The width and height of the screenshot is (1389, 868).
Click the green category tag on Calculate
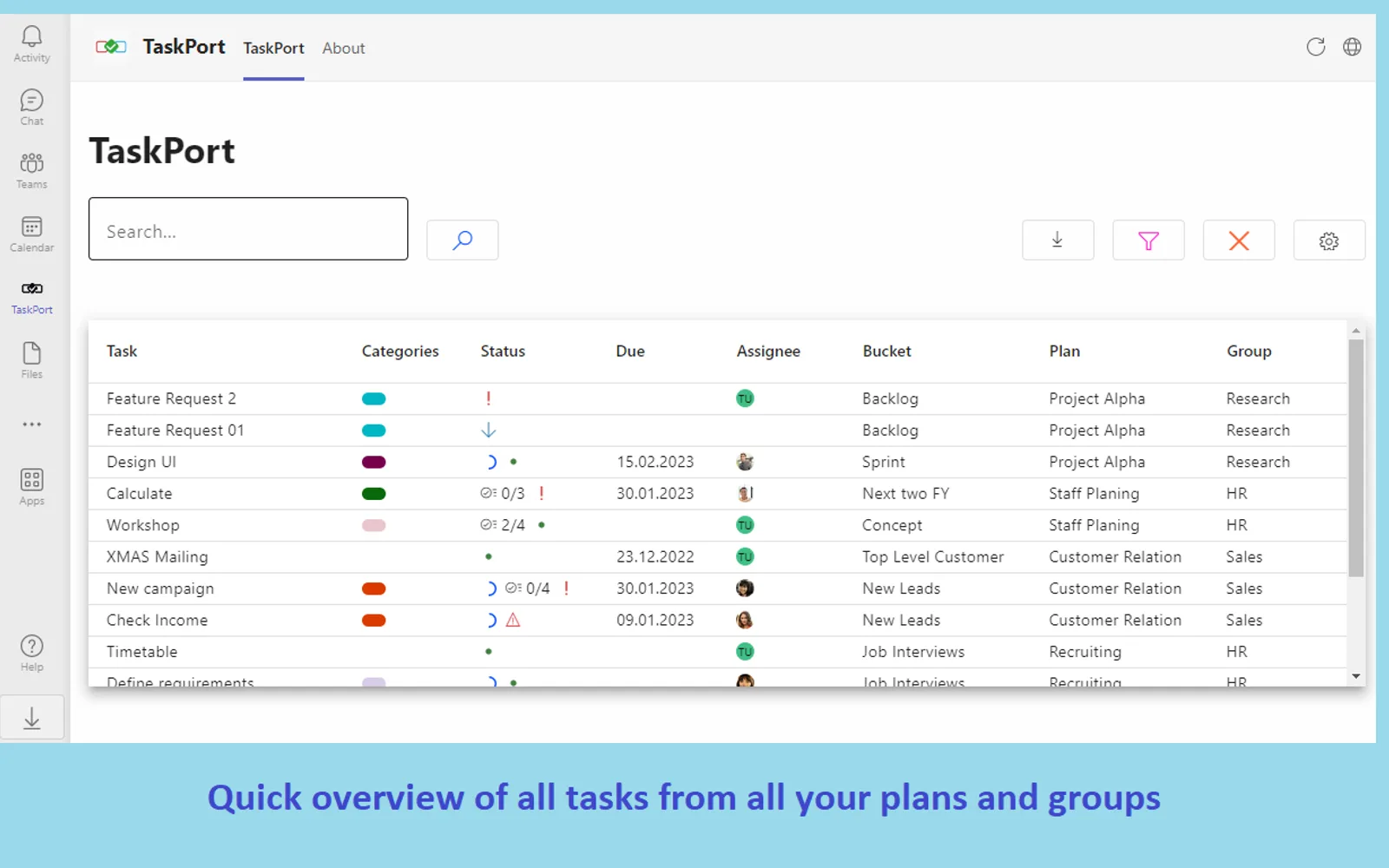(374, 494)
